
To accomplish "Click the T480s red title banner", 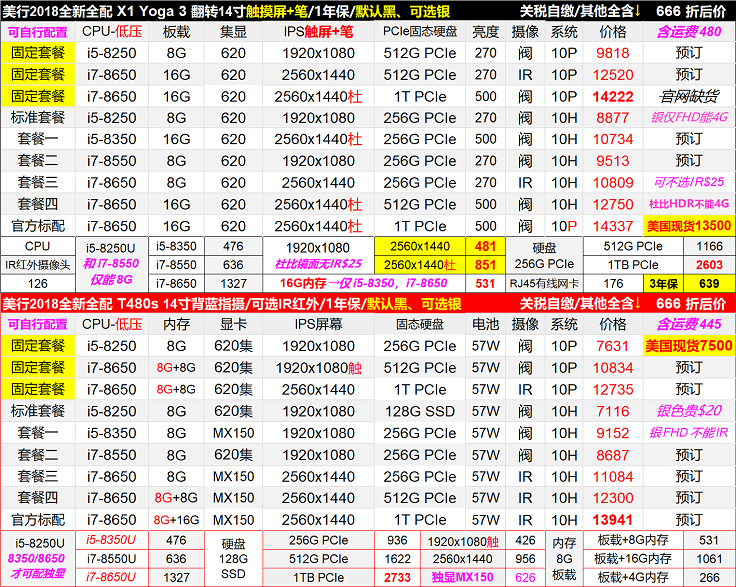I will point(250,303).
